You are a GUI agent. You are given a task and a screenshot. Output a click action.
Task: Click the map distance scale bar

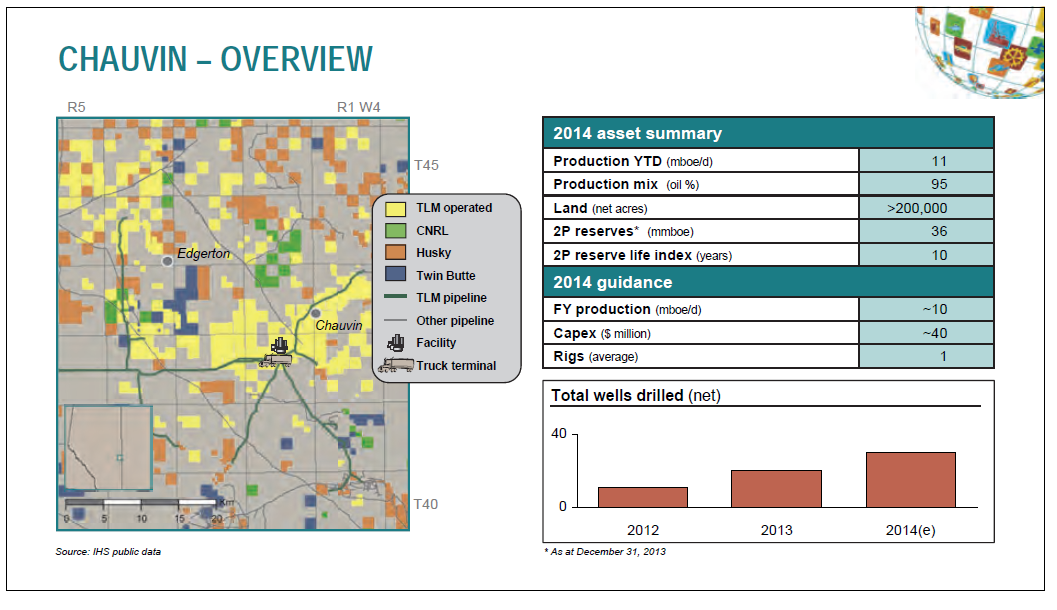[141, 503]
